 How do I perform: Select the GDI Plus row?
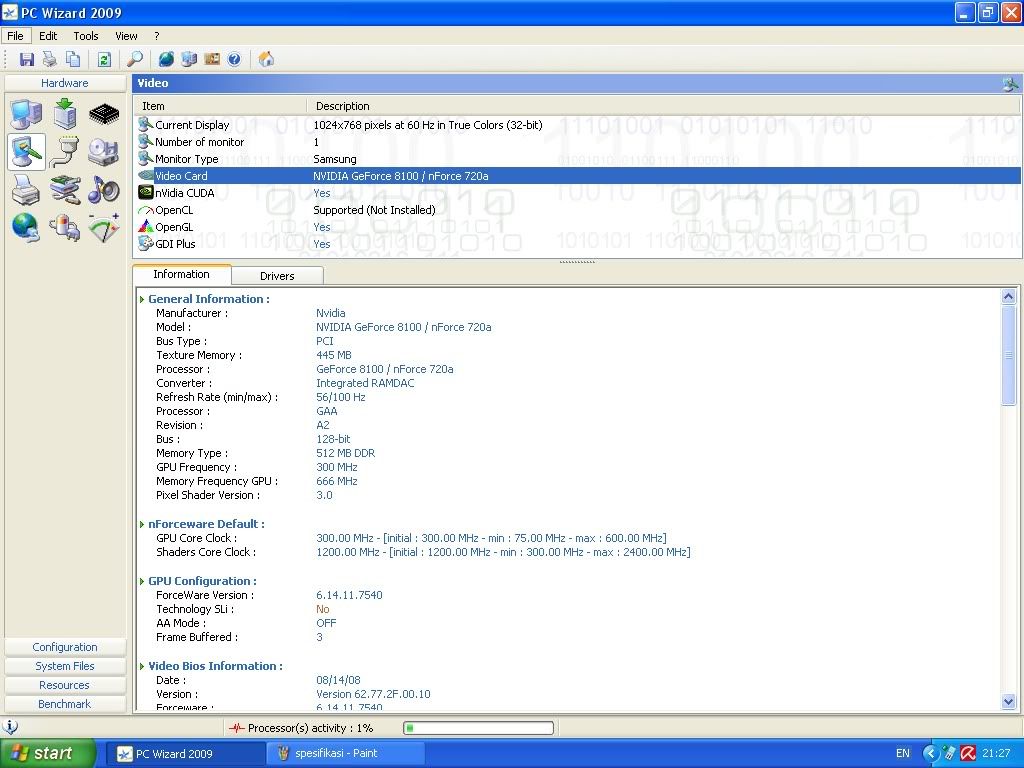578,244
